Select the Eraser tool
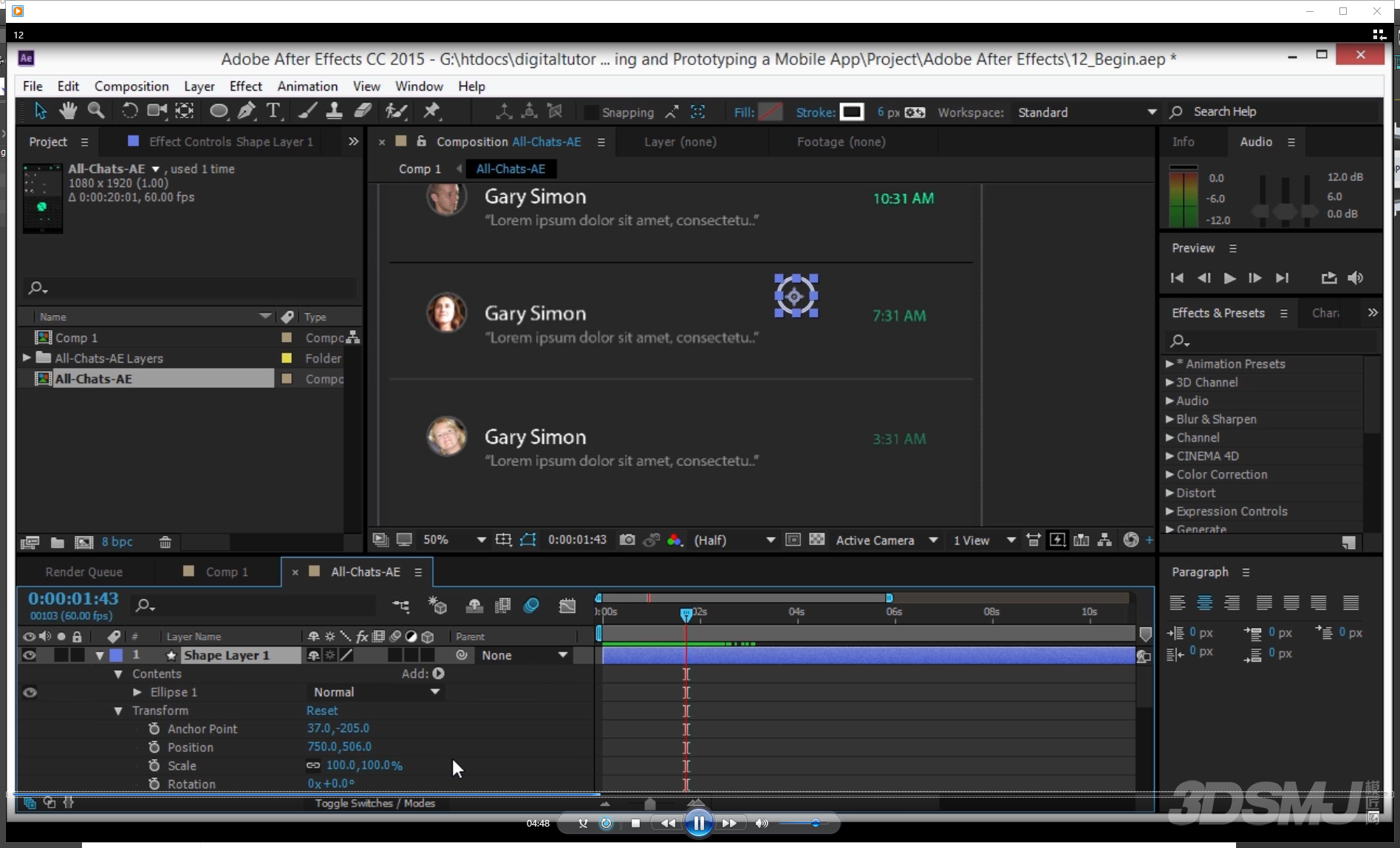 click(x=362, y=112)
